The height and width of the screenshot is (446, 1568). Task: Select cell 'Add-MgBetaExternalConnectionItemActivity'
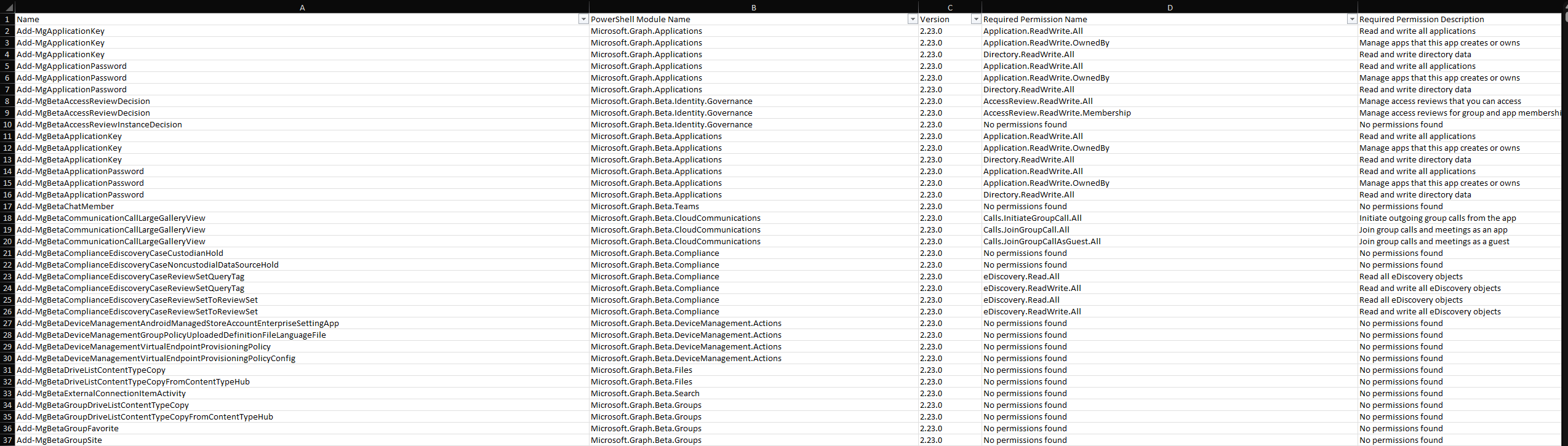[x=302, y=394]
